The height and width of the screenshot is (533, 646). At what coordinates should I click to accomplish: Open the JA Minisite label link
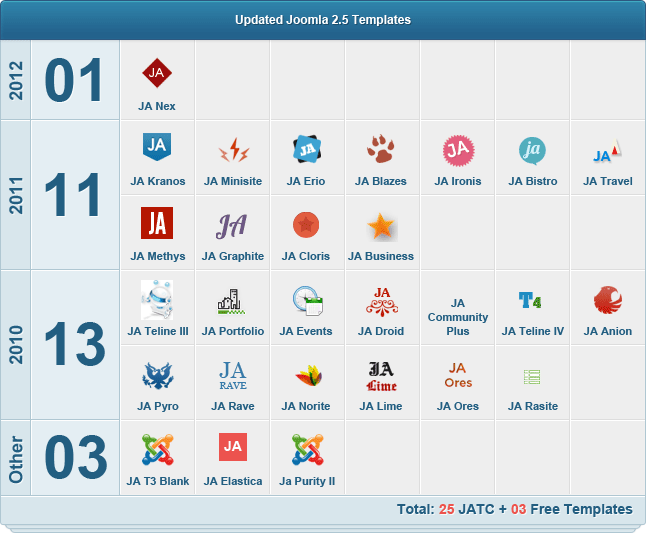(233, 181)
